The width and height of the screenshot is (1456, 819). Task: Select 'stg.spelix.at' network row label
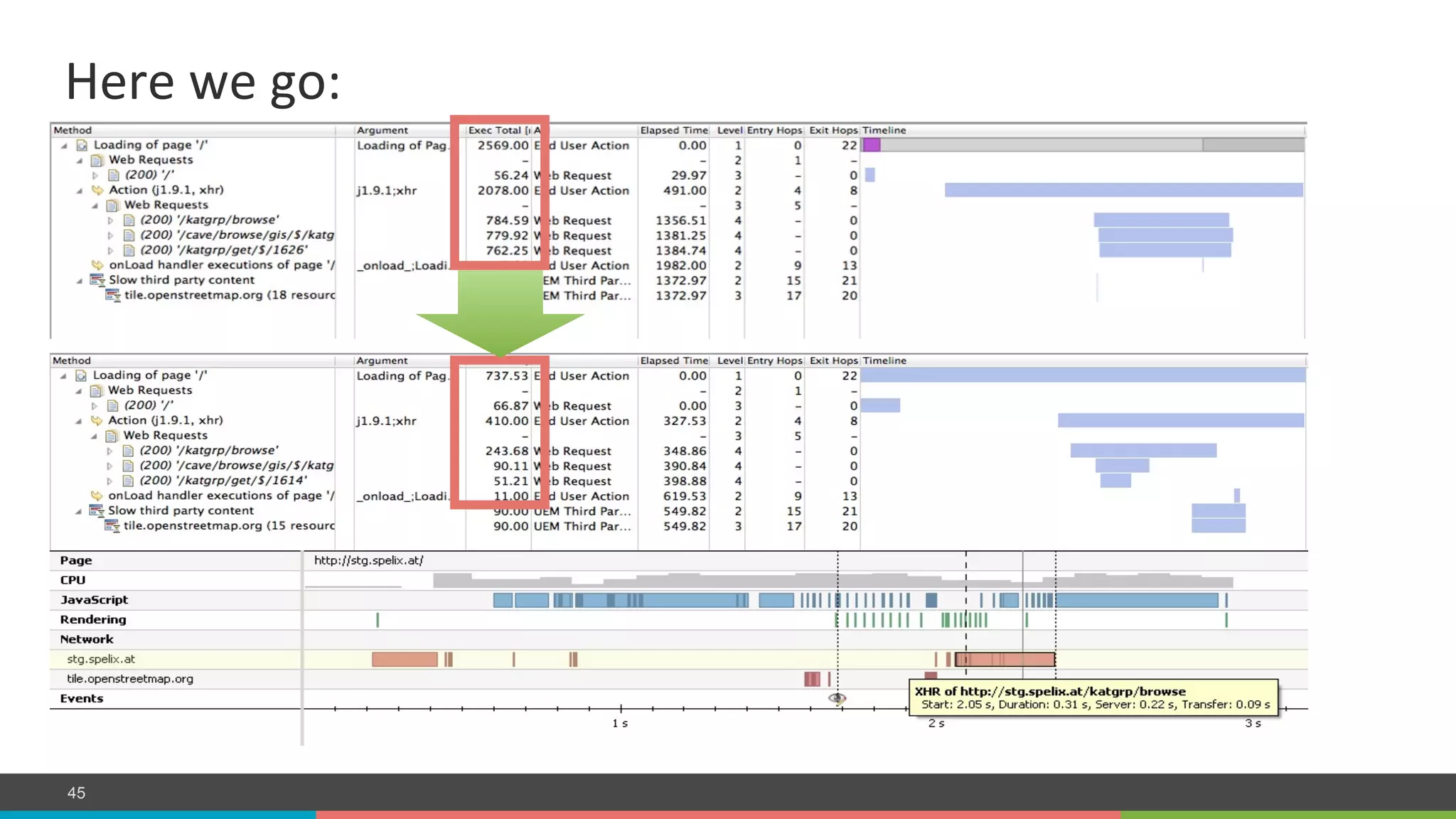[x=100, y=659]
